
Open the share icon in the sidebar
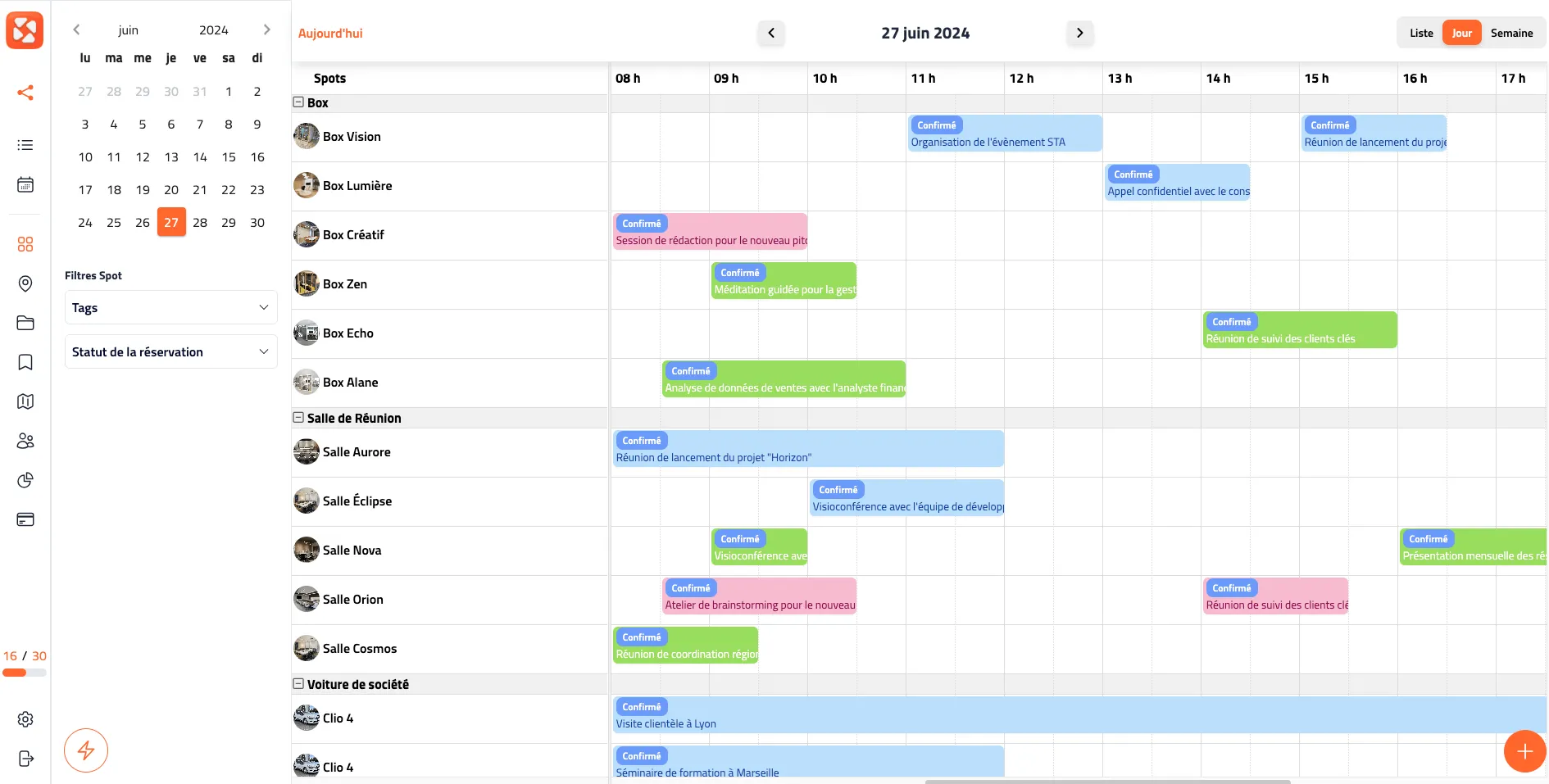click(x=25, y=93)
